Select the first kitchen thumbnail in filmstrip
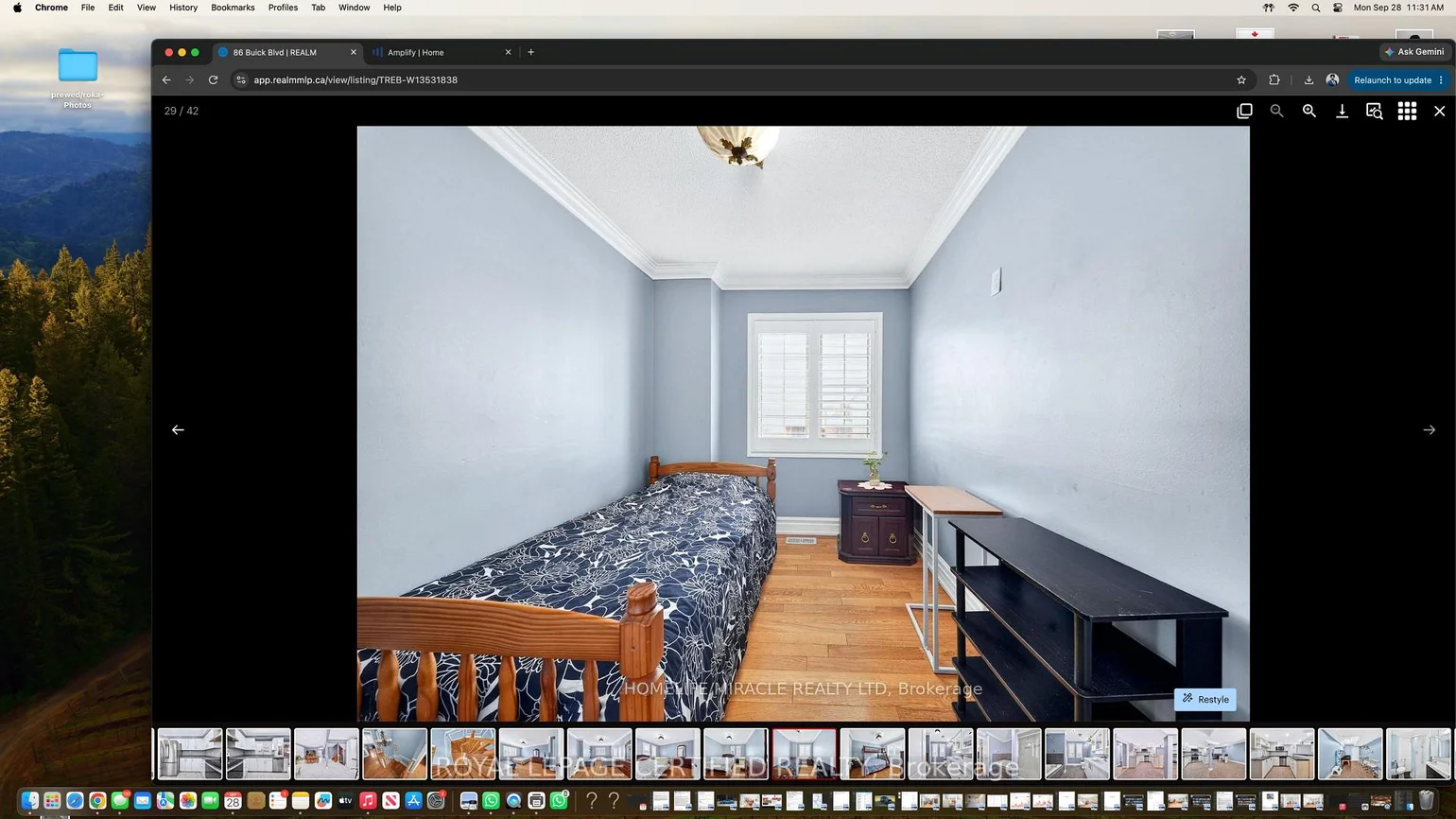Screen dimensions: 1456x819 click(190, 754)
